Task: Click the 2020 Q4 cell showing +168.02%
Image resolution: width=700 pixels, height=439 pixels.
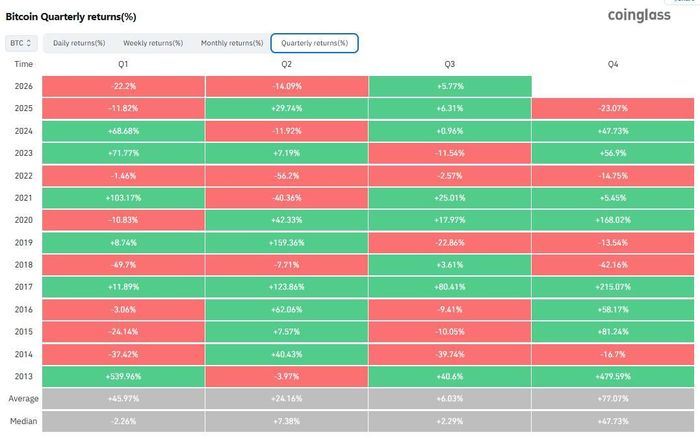Action: pos(613,220)
